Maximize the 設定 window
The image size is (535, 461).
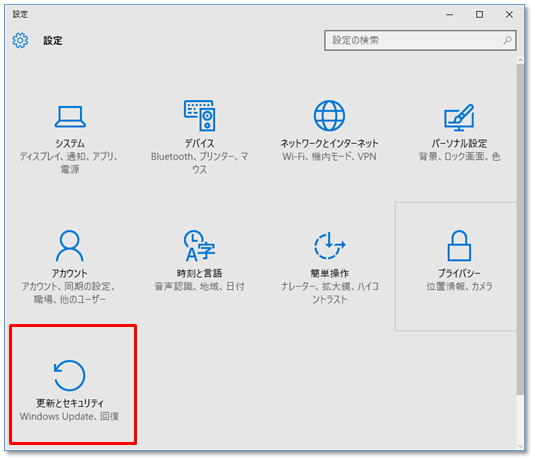click(x=479, y=14)
